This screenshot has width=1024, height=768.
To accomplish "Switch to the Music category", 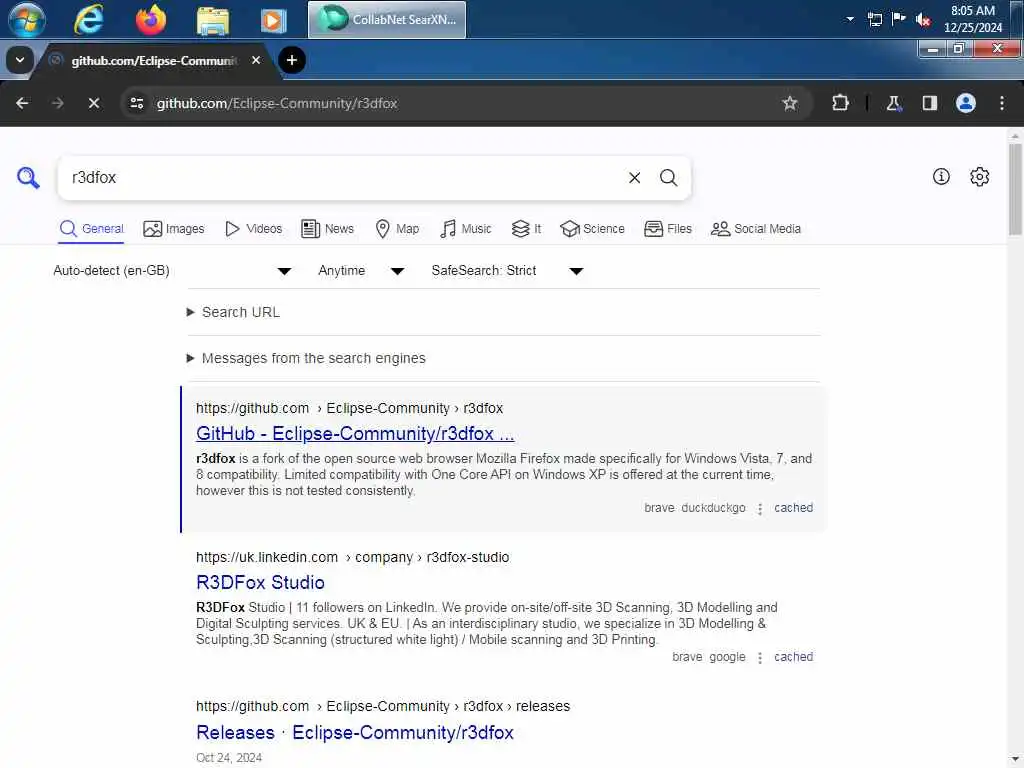I will tap(466, 229).
